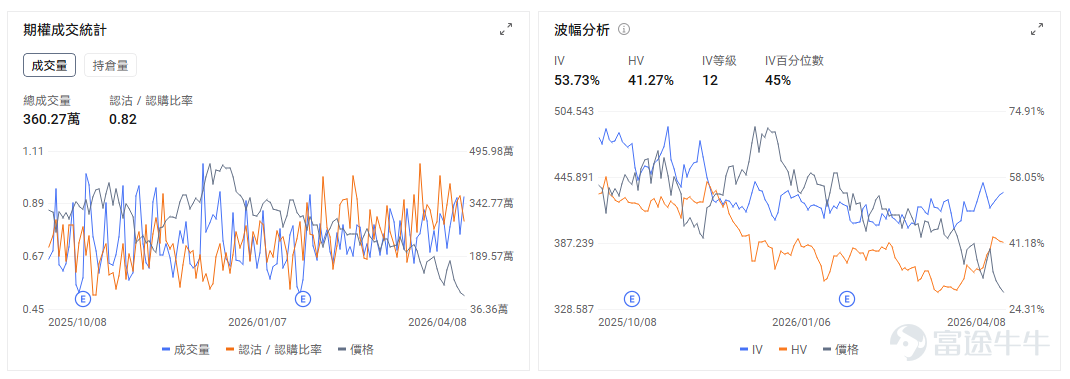Click the IV value 53.73%
1070x379 pixels.
pyautogui.click(x=577, y=81)
